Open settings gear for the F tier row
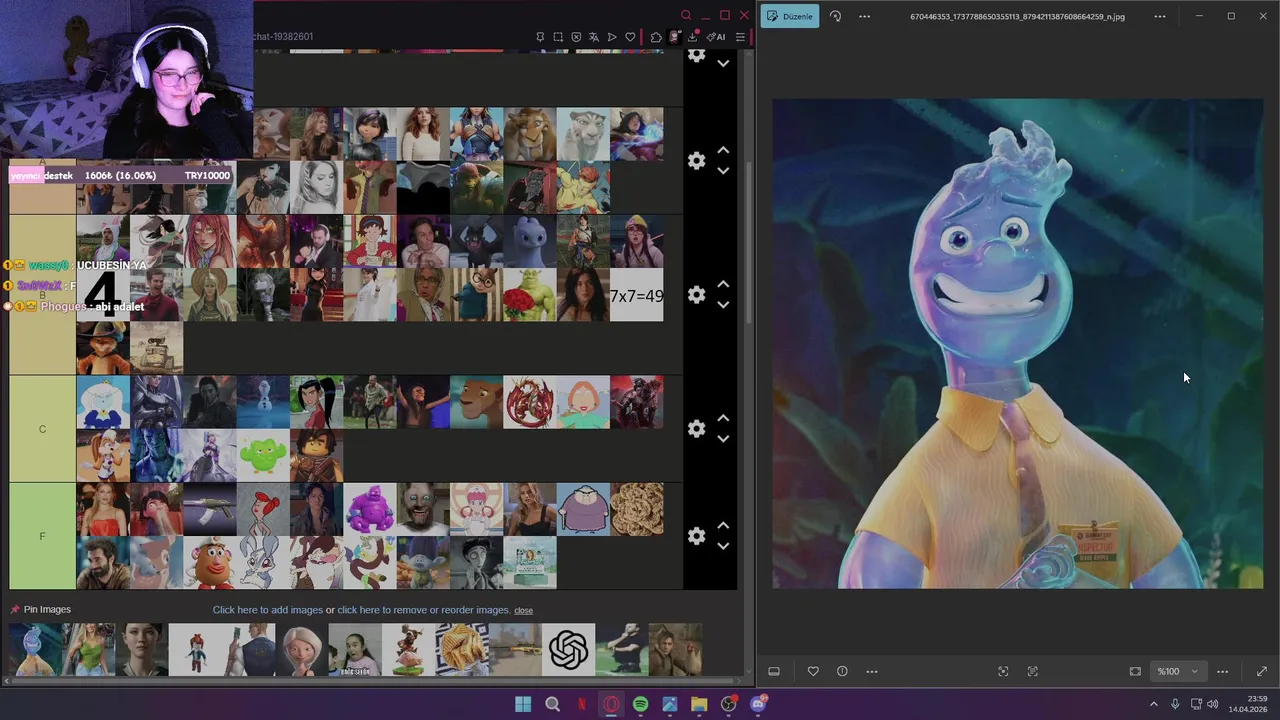 click(696, 536)
